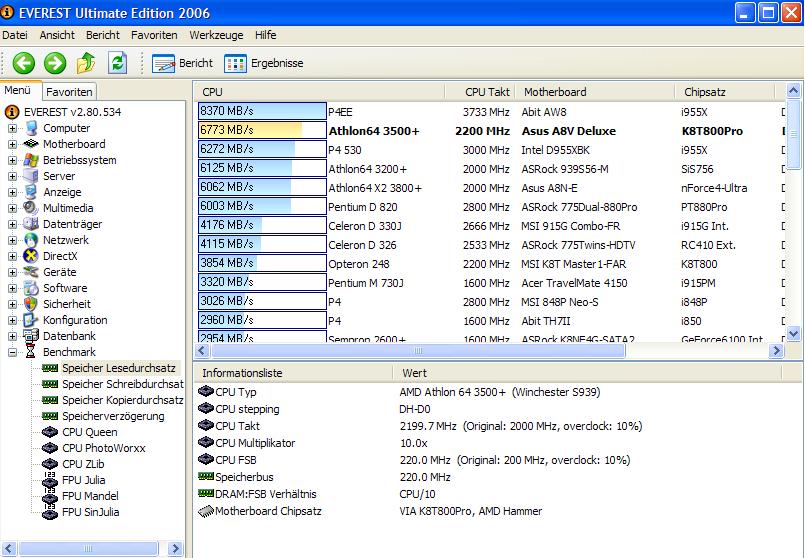This screenshot has height=558, width=805.
Task: Switch to the Favoriten tab in the sidebar
Action: [x=69, y=92]
